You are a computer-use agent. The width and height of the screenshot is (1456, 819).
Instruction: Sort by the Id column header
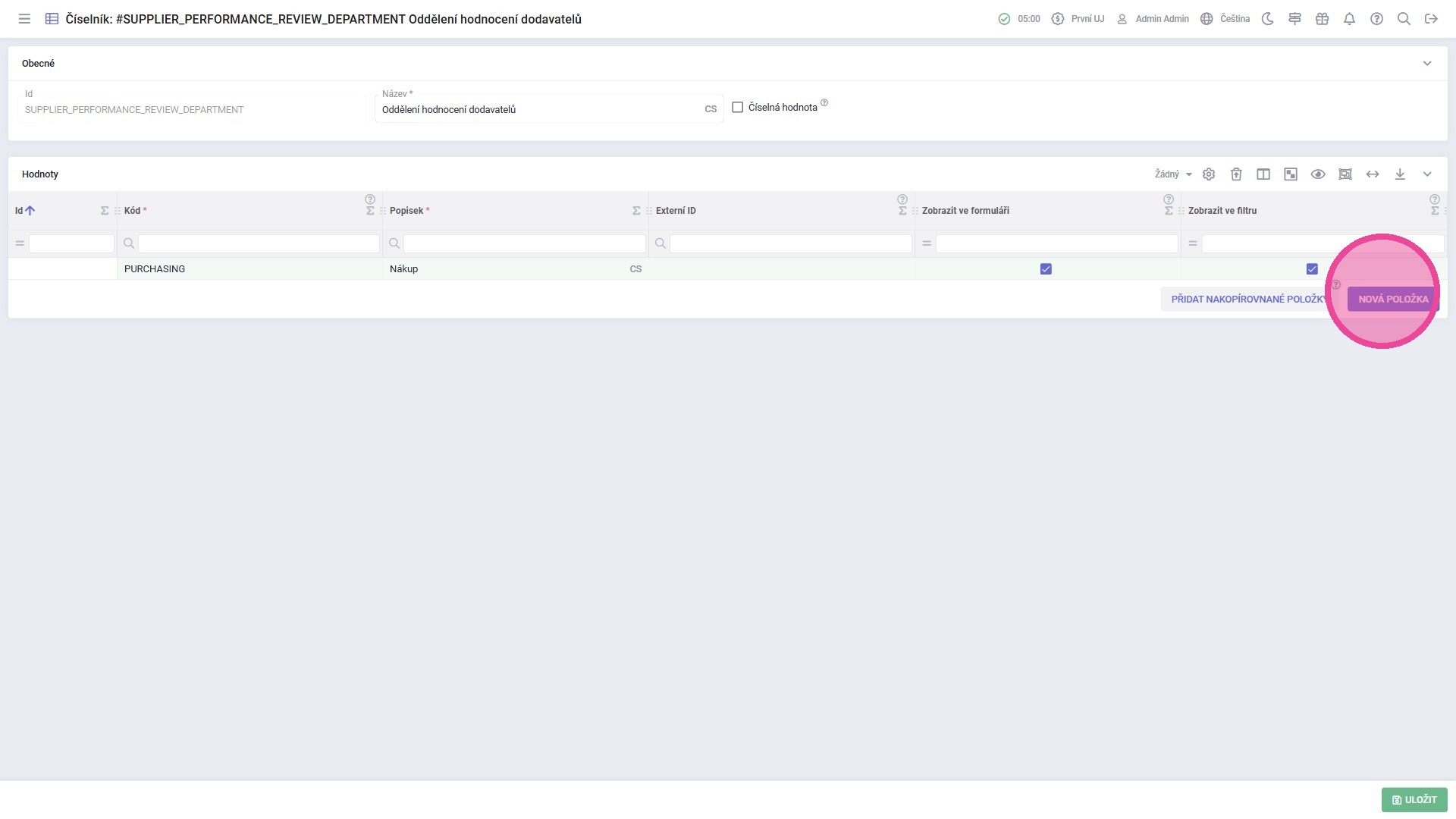tap(19, 211)
